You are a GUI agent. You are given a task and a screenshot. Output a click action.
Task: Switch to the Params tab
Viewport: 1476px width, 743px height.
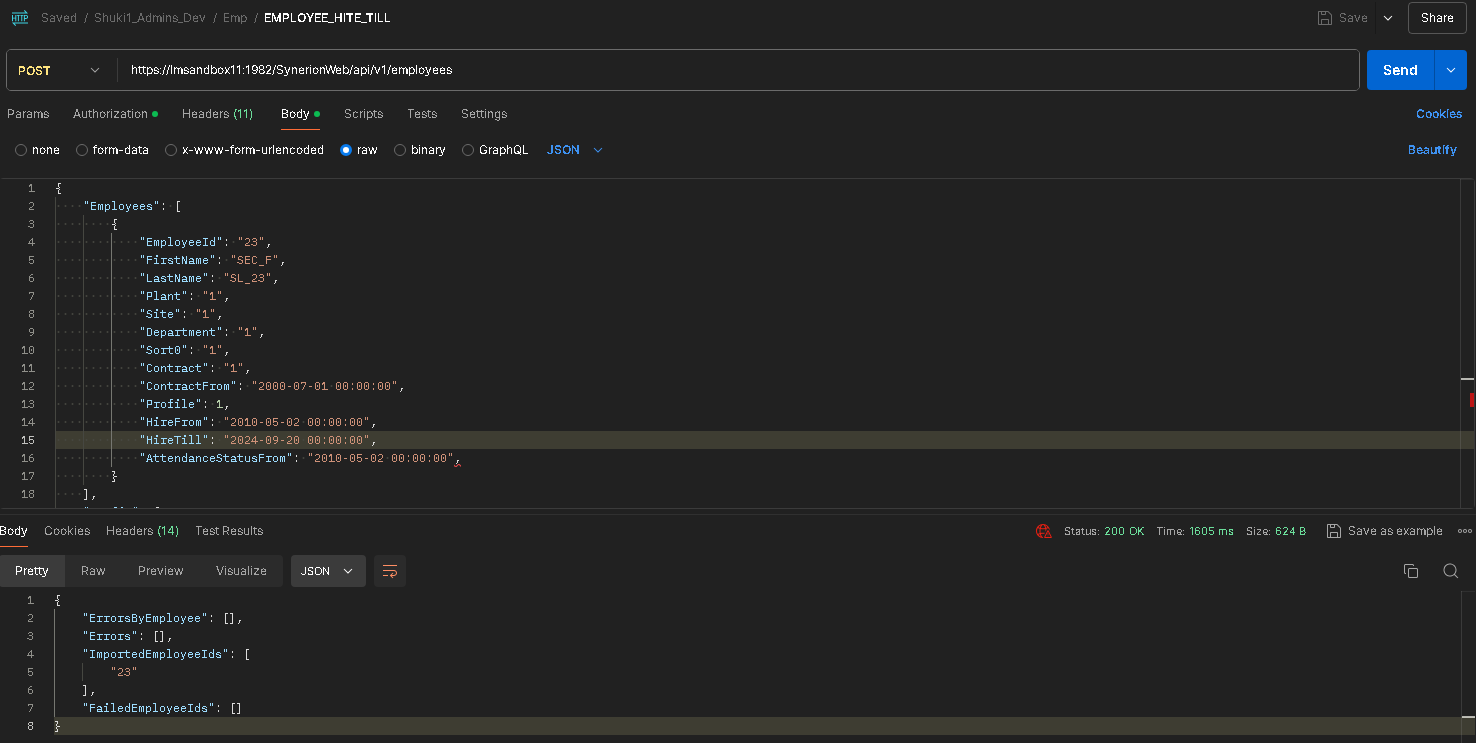pos(28,114)
